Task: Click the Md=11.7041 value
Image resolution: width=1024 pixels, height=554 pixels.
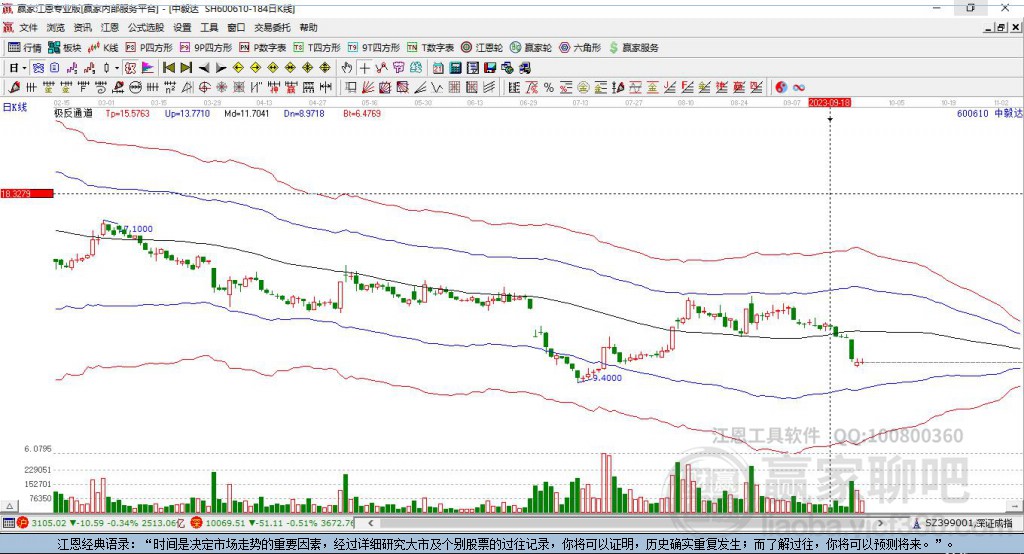Action: [x=246, y=113]
